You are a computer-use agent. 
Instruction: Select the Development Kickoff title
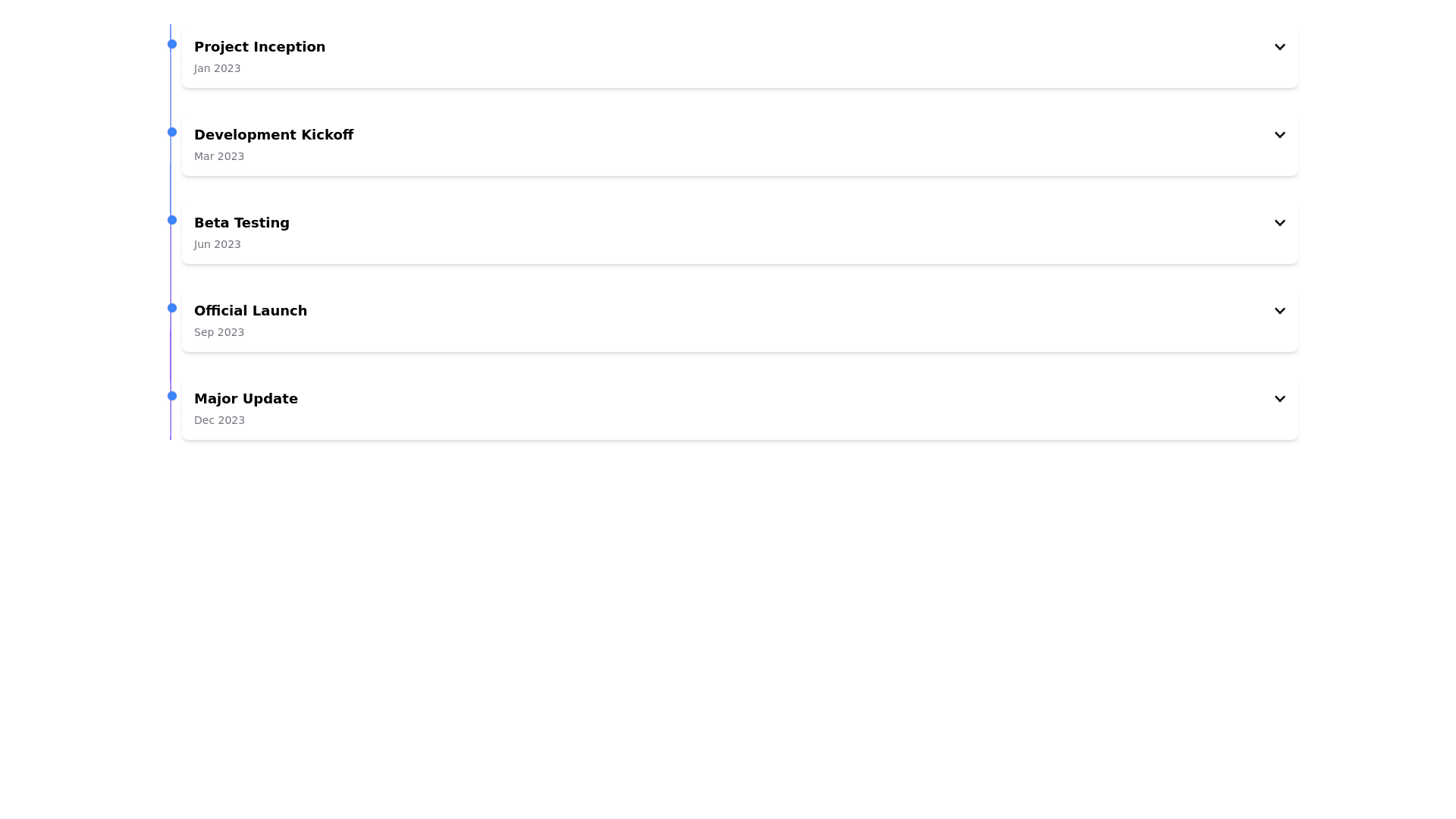tap(273, 135)
